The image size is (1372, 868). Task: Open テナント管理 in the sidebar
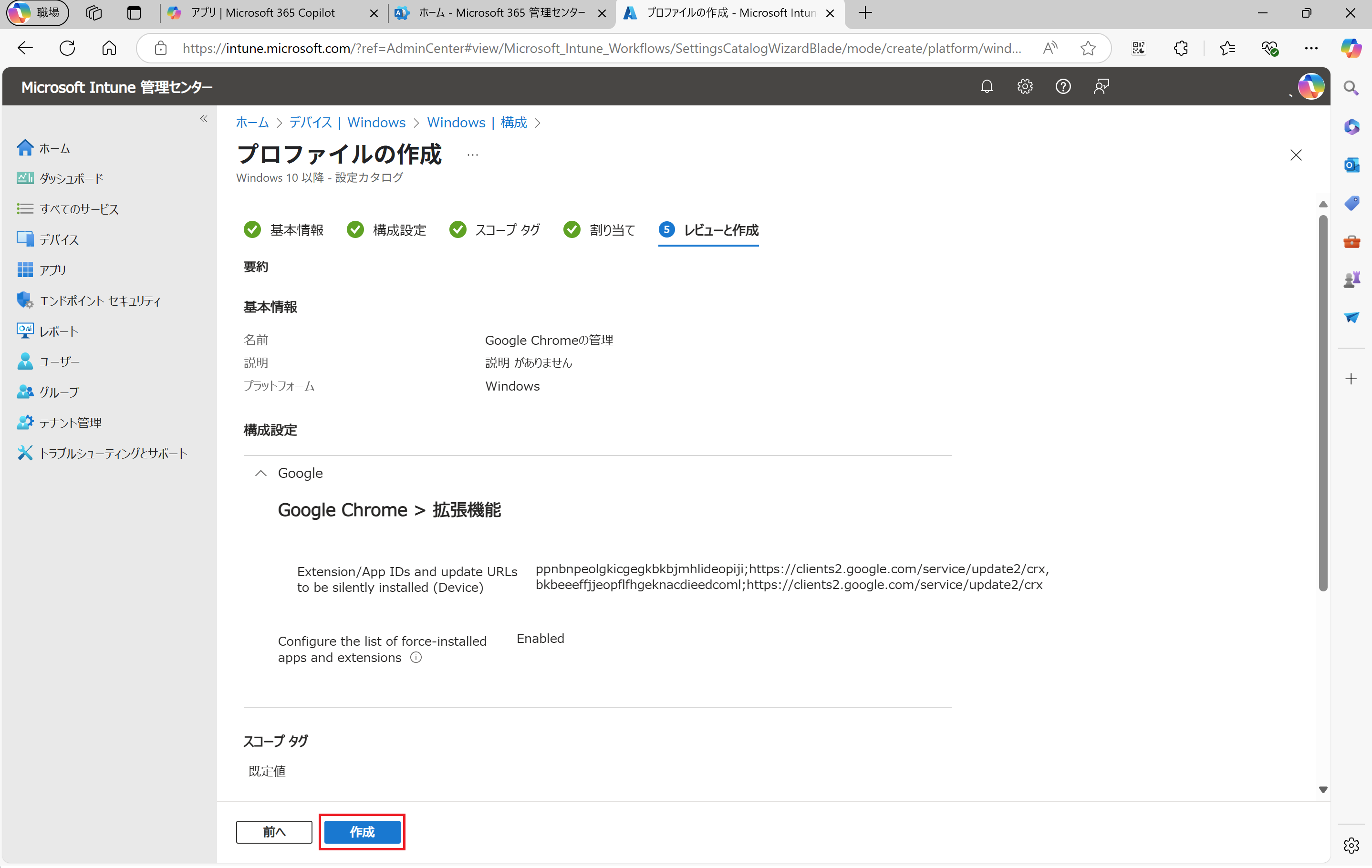[70, 423]
